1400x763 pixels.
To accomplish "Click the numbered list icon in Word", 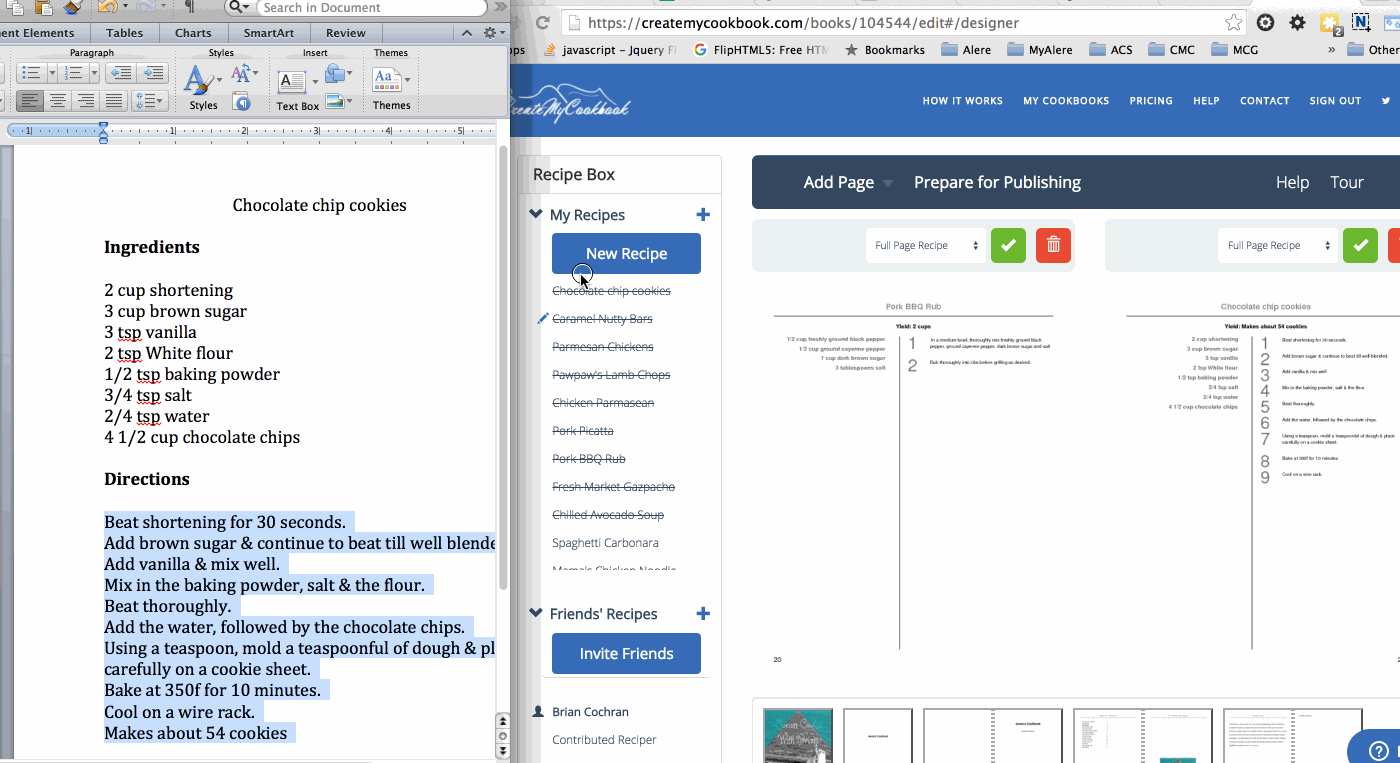I will 71,73.
